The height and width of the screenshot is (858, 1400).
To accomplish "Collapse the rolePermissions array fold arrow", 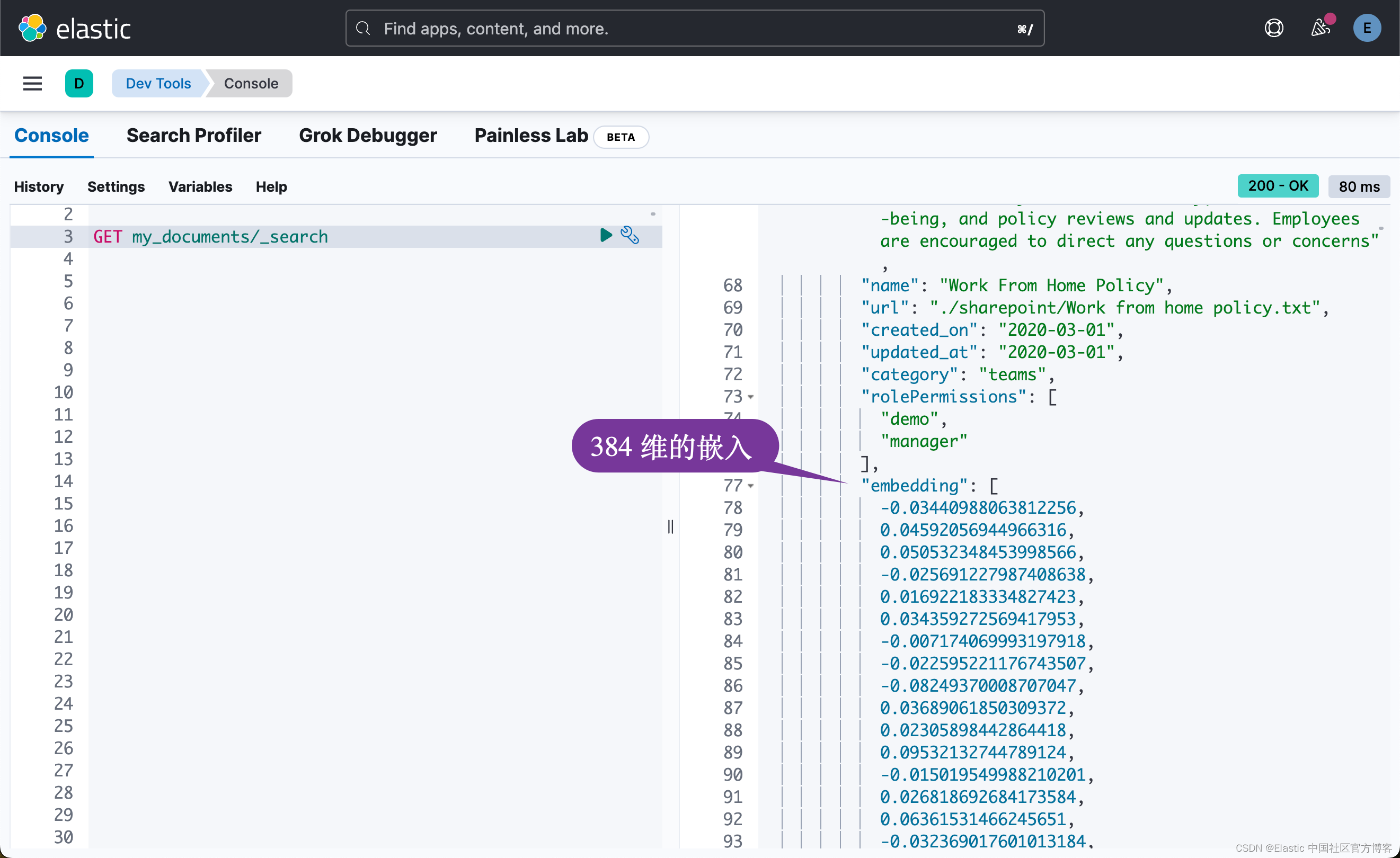I will [750, 397].
